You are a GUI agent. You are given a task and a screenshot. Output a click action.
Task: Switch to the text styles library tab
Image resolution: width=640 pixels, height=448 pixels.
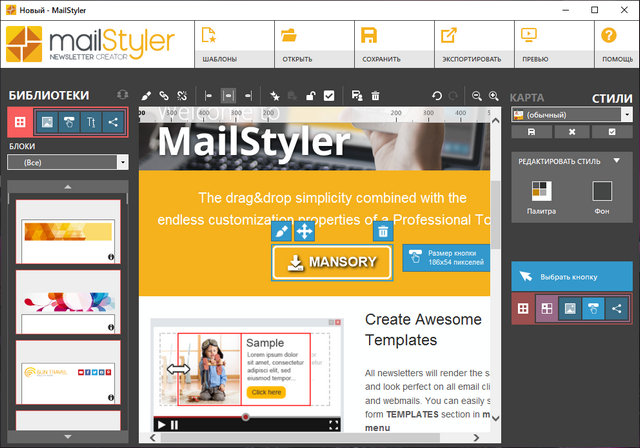[x=91, y=122]
